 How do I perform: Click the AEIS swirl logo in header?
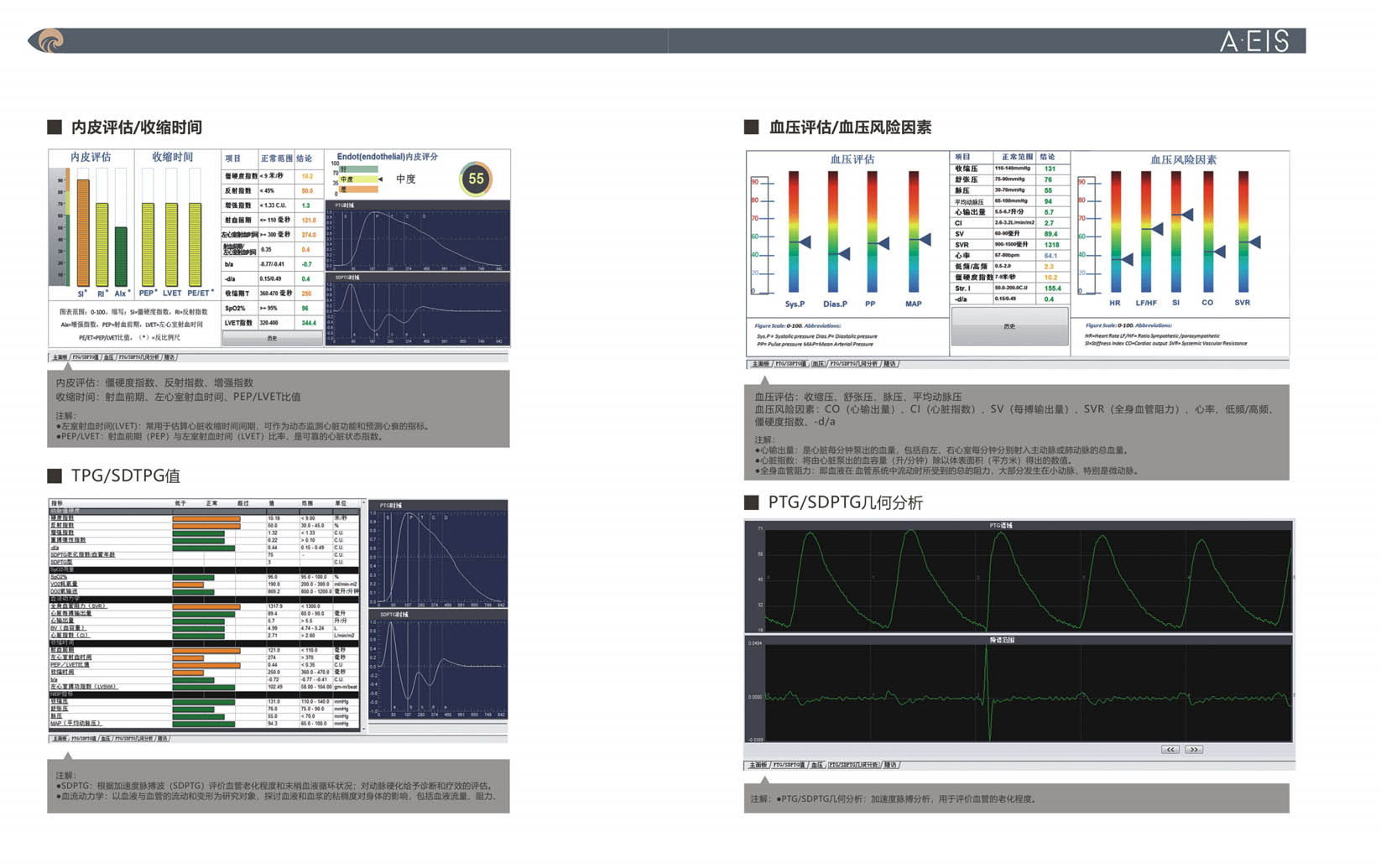[48, 40]
